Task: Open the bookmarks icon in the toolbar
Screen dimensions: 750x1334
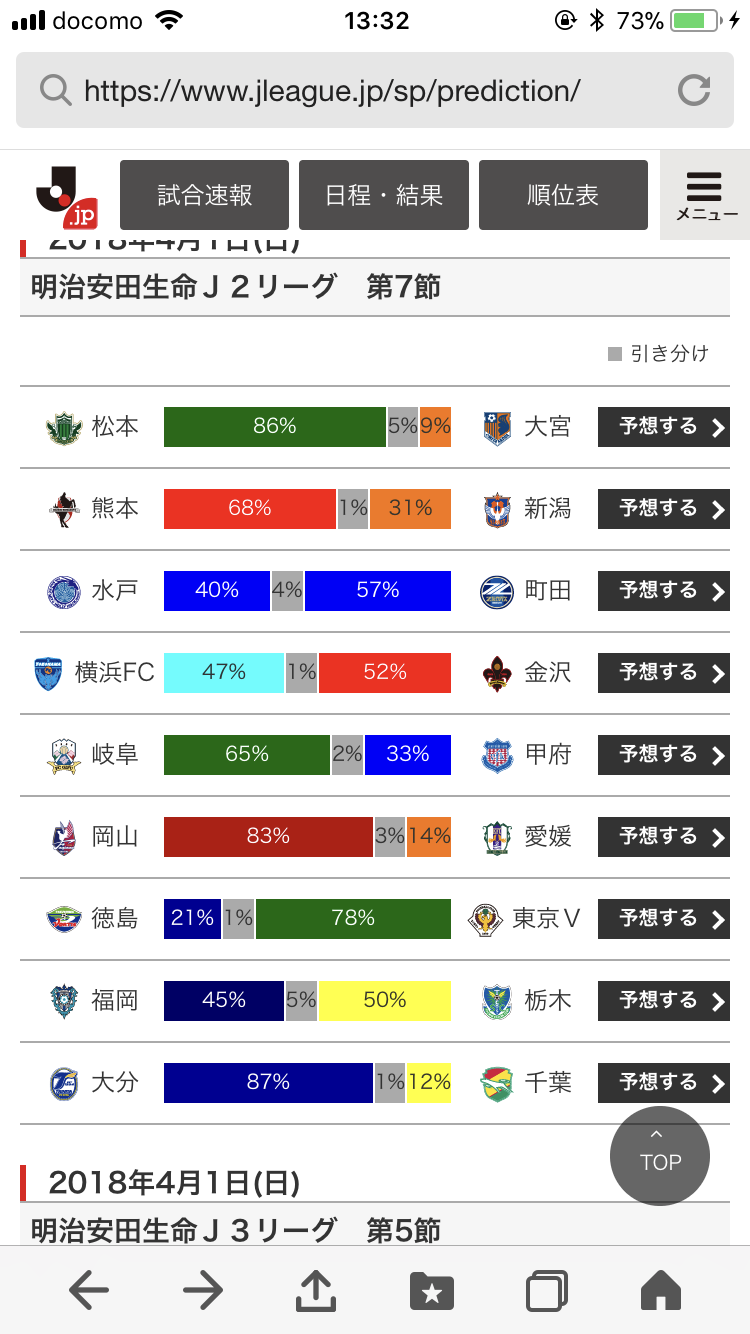Action: [432, 1291]
